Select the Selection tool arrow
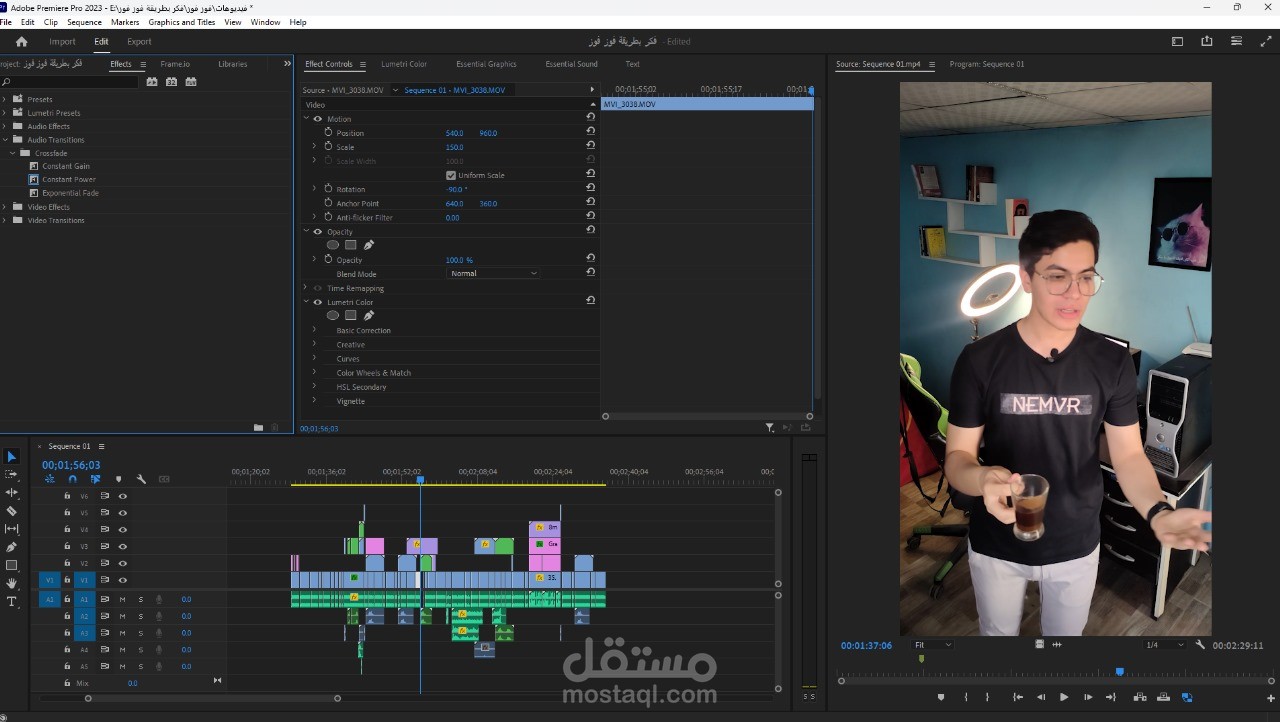This screenshot has height=722, width=1280. (12, 456)
